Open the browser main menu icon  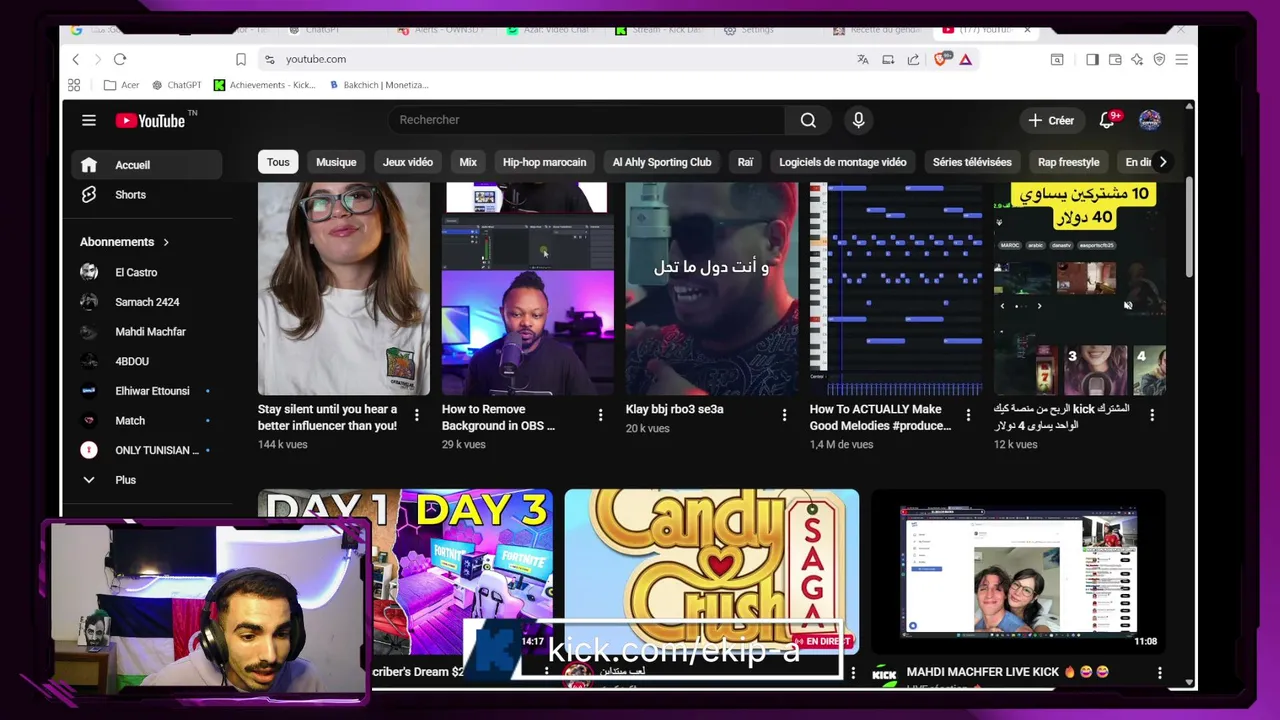(1181, 59)
